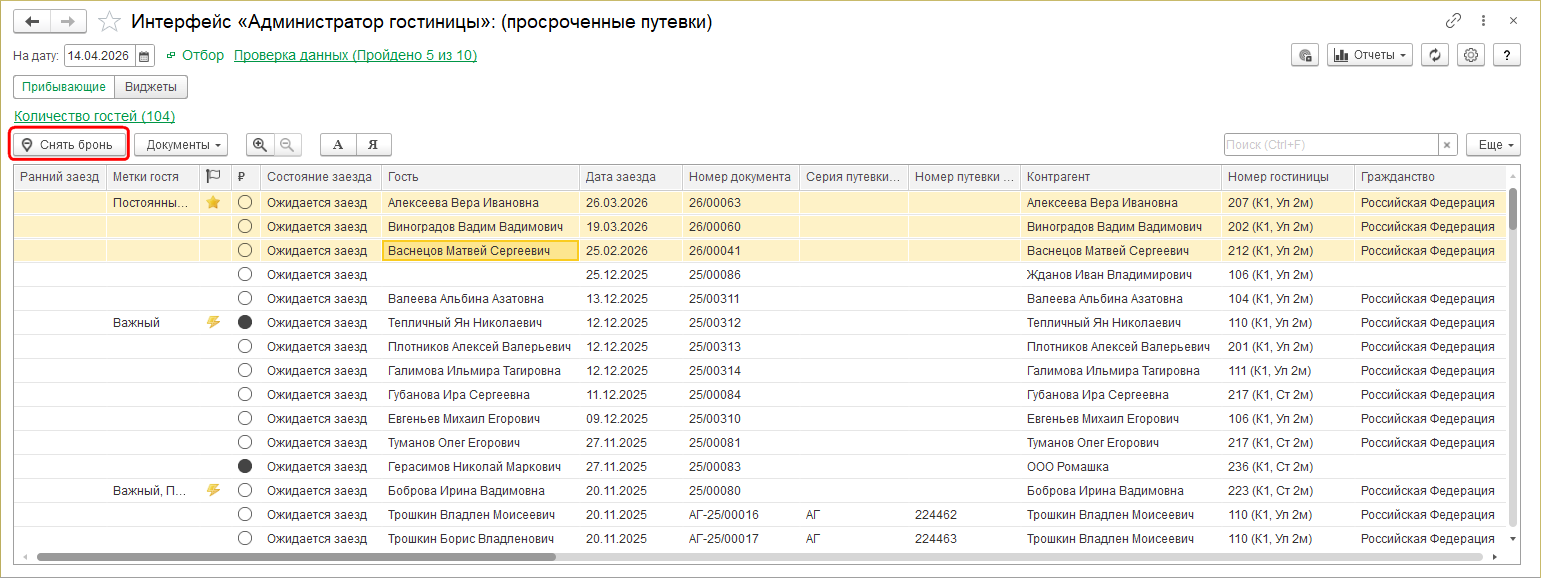Open the Отчеты dropdown menu
Screen dimensions: 1541x578
click(1369, 55)
